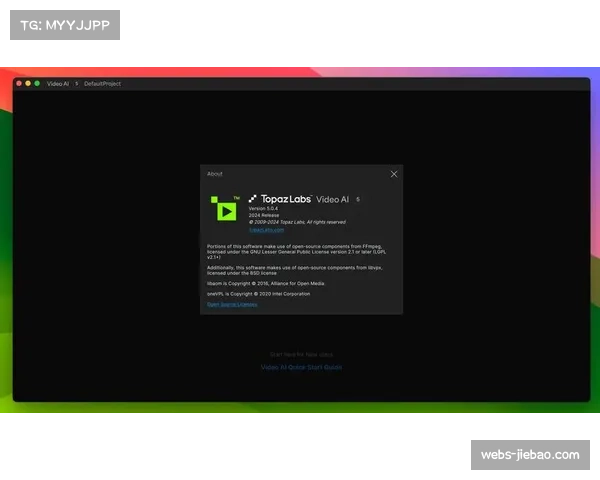Select the DefaultProject name in title bar

click(x=102, y=84)
